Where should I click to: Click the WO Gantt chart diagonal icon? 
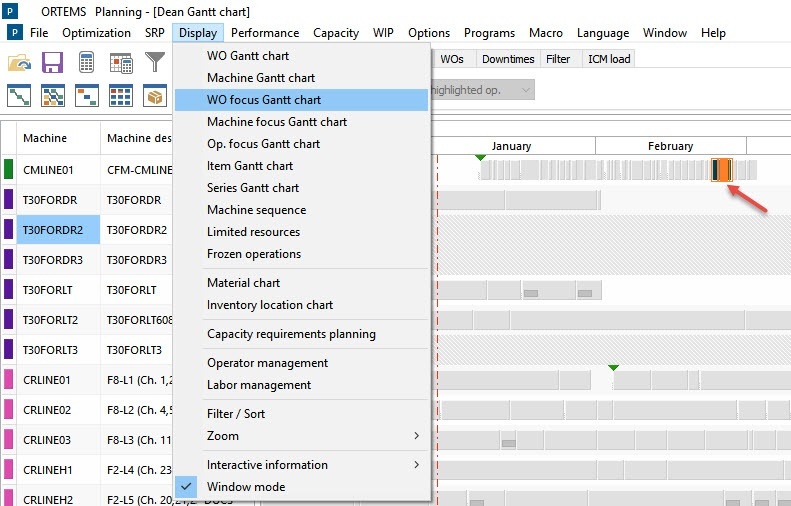pyautogui.click(x=19, y=95)
